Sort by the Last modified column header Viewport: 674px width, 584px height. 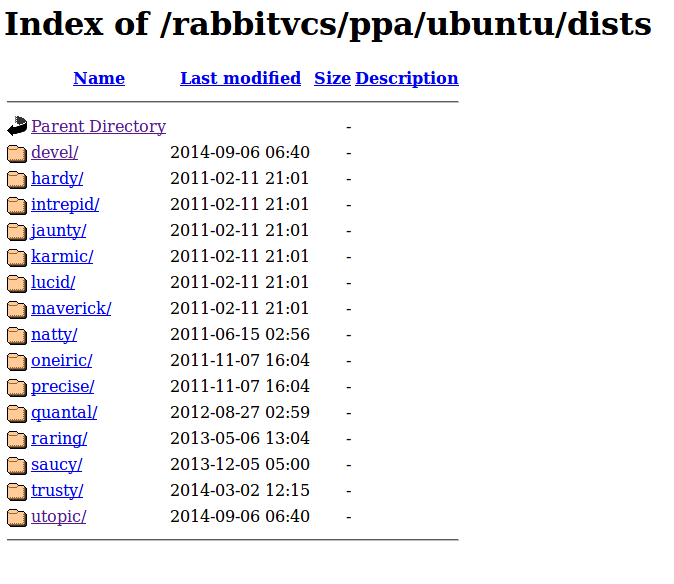[x=240, y=78]
